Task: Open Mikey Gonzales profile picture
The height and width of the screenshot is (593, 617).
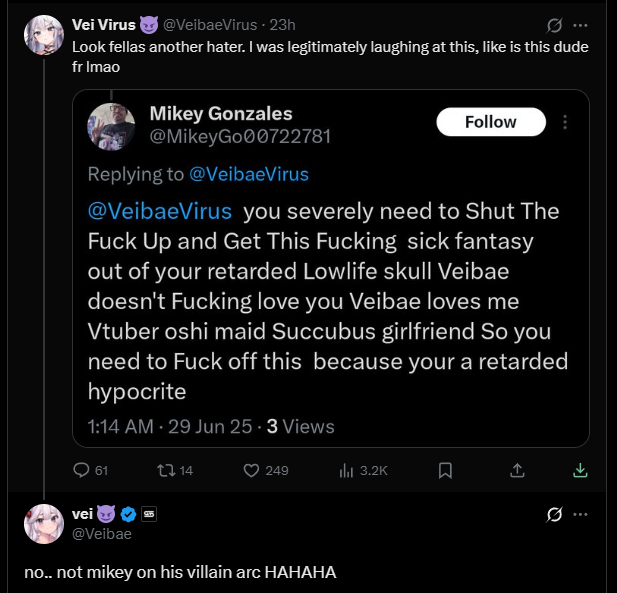Action: 113,126
